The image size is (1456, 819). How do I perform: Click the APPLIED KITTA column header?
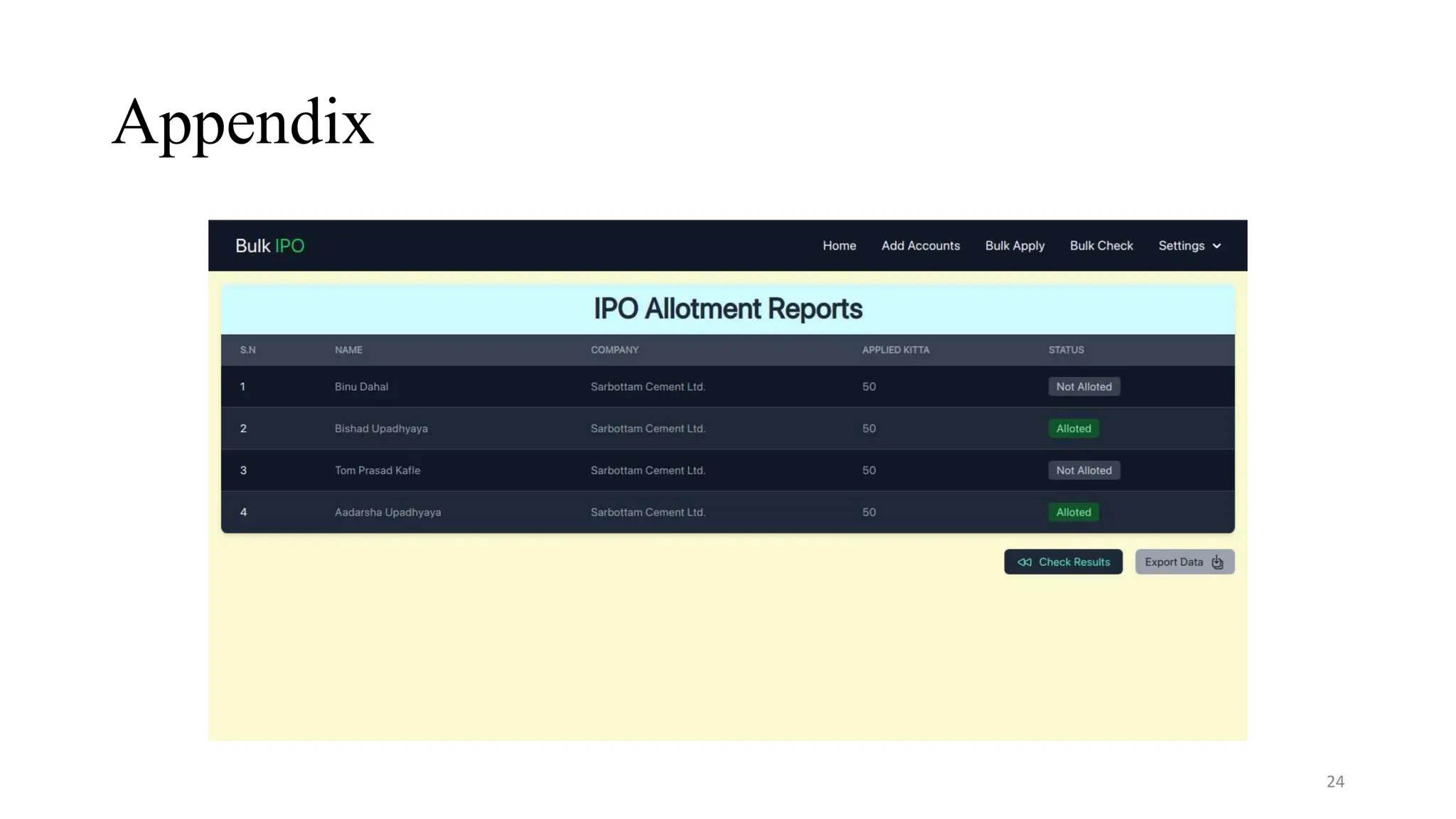(895, 350)
